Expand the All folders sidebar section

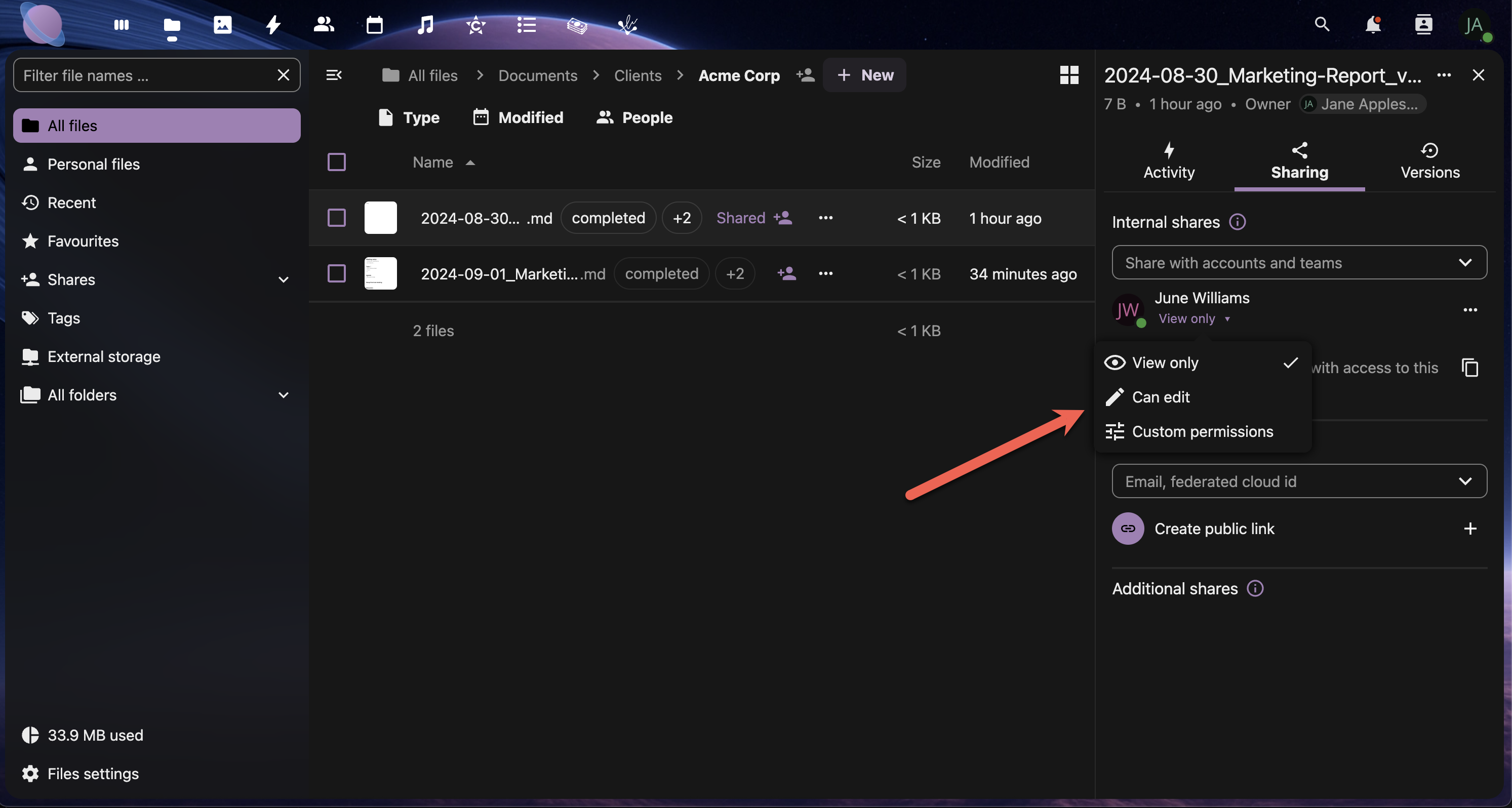(x=284, y=395)
